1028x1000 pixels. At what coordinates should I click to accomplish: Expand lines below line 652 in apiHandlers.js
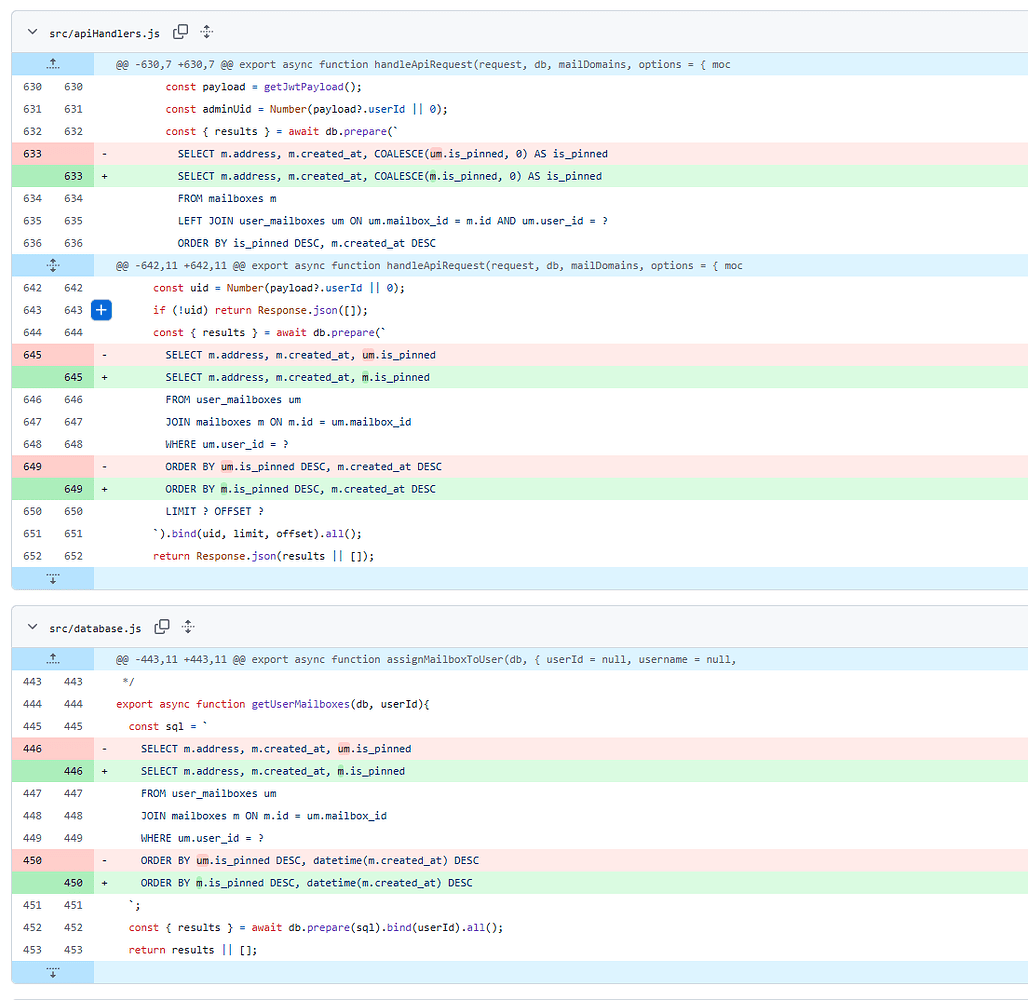[x=53, y=578]
